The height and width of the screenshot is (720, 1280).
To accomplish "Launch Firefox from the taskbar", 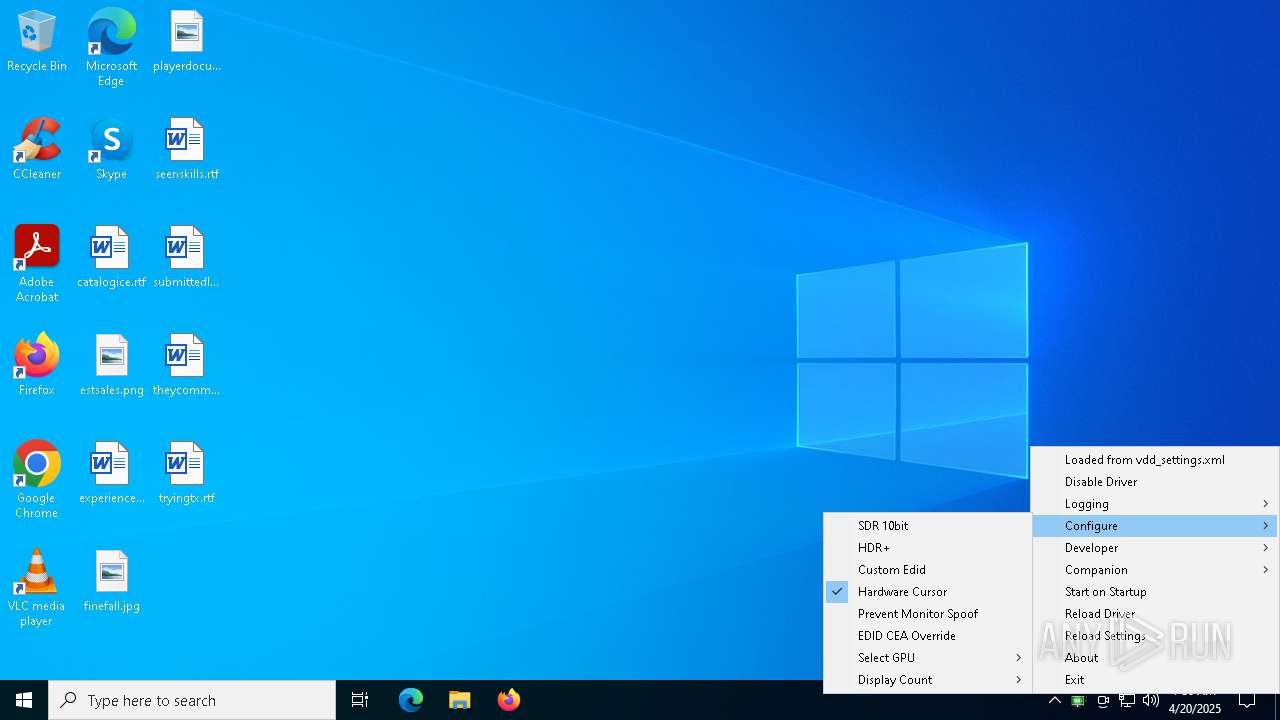I will click(508, 700).
